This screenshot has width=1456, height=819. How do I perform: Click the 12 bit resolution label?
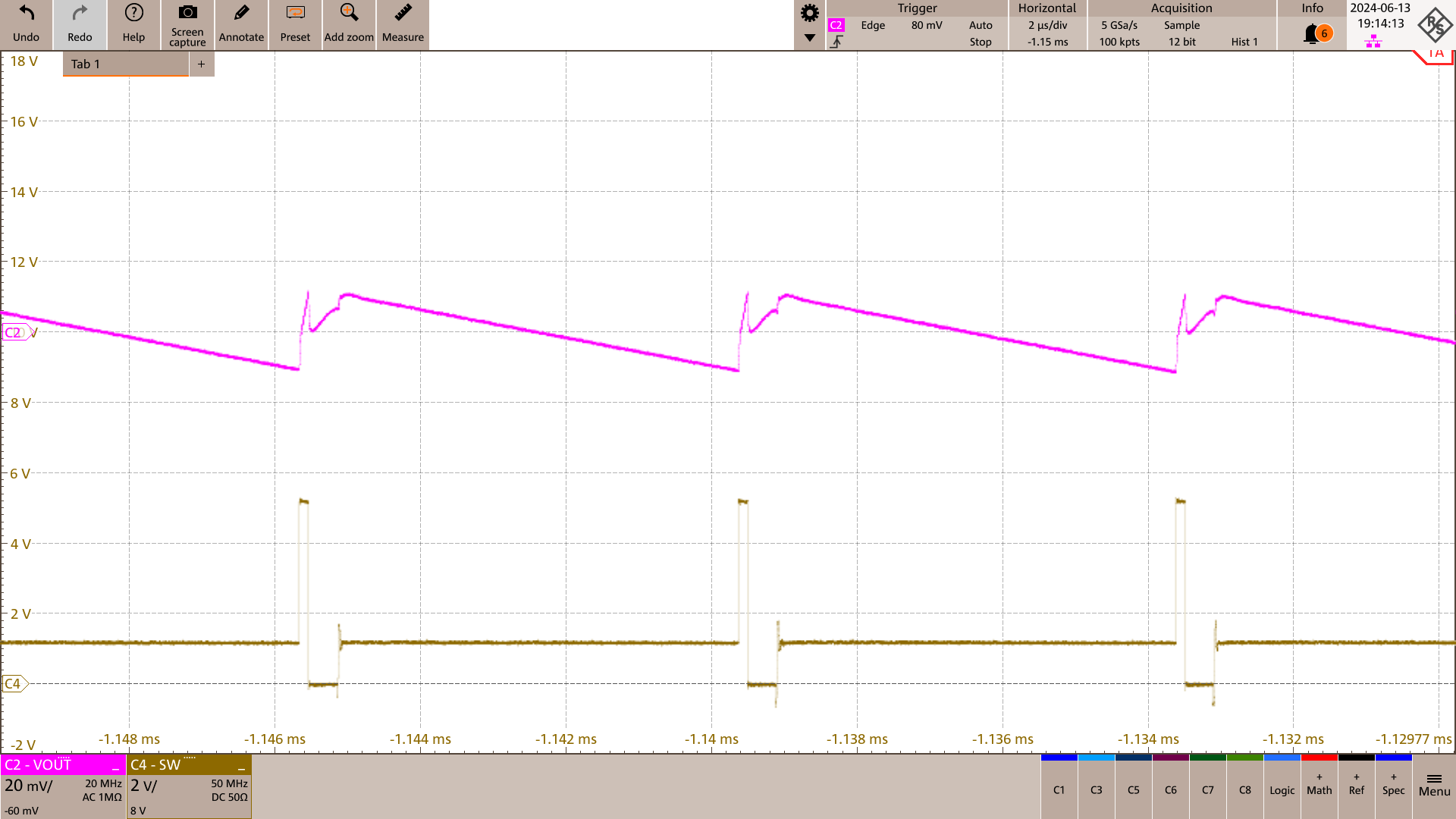[1181, 42]
